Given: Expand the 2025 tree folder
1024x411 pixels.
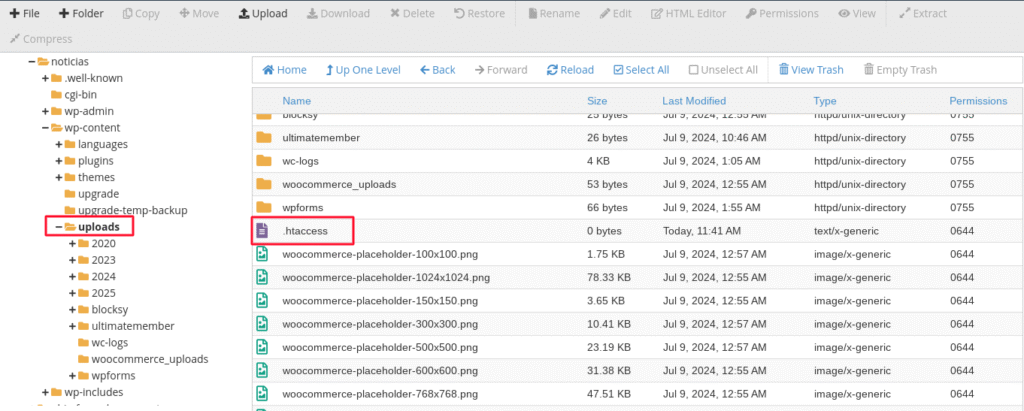Looking at the screenshot, I should click(x=72, y=293).
